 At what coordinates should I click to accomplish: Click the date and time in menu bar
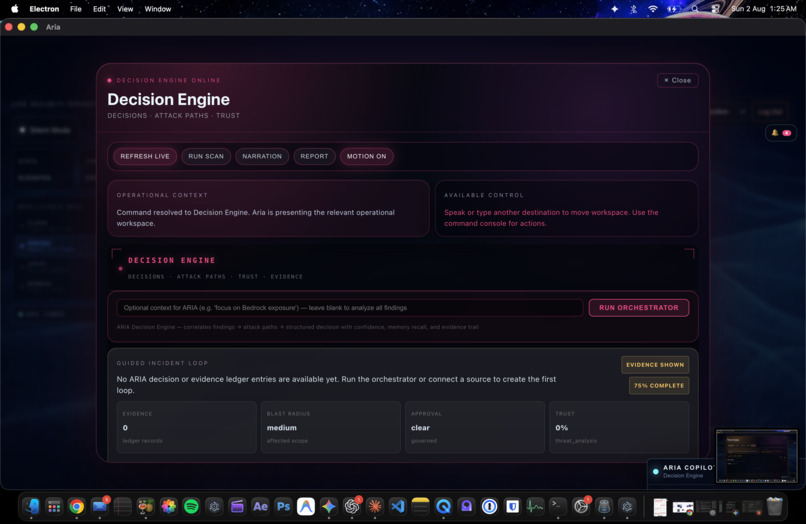(763, 9)
